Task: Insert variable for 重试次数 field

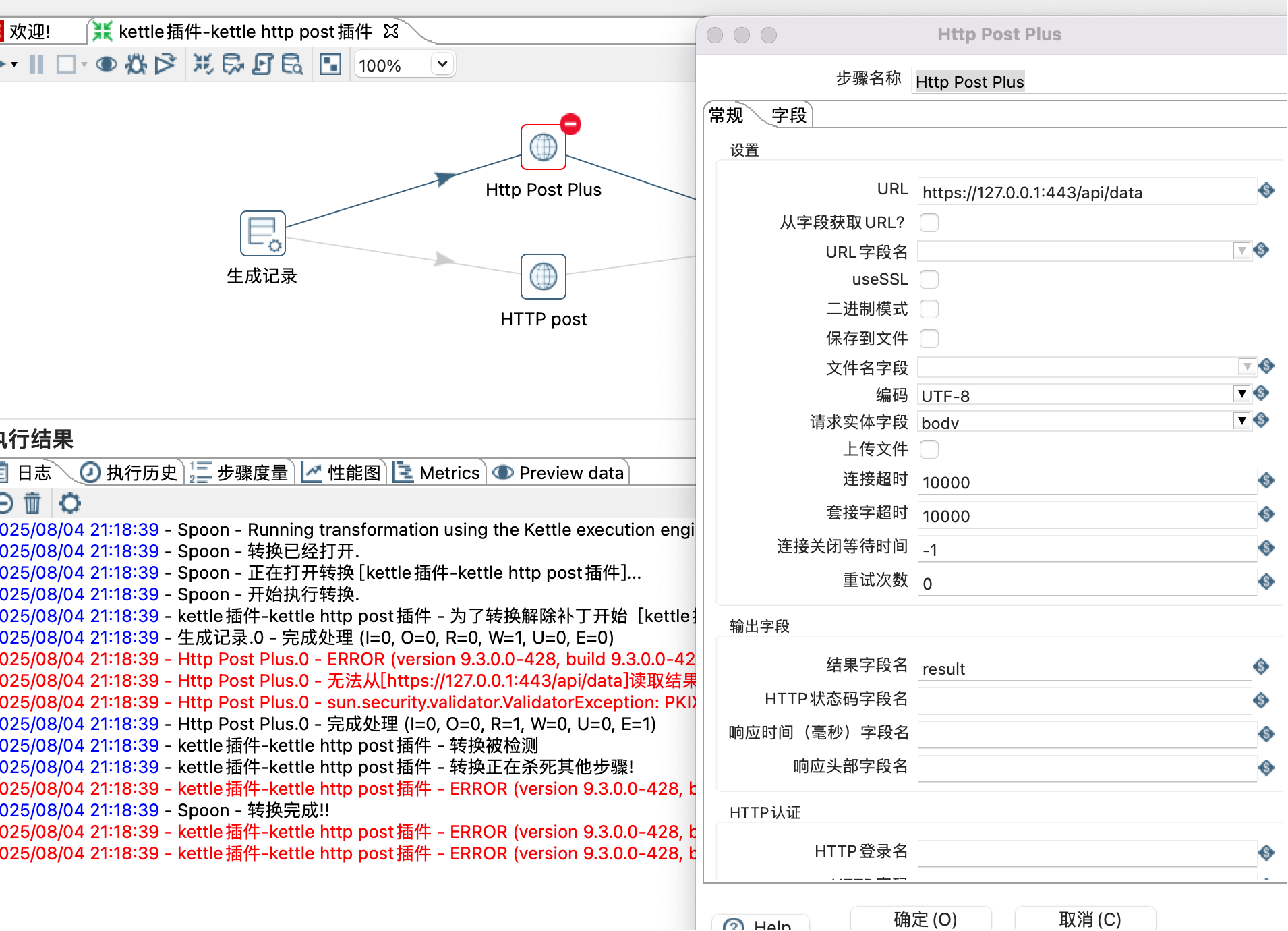Action: click(1266, 582)
